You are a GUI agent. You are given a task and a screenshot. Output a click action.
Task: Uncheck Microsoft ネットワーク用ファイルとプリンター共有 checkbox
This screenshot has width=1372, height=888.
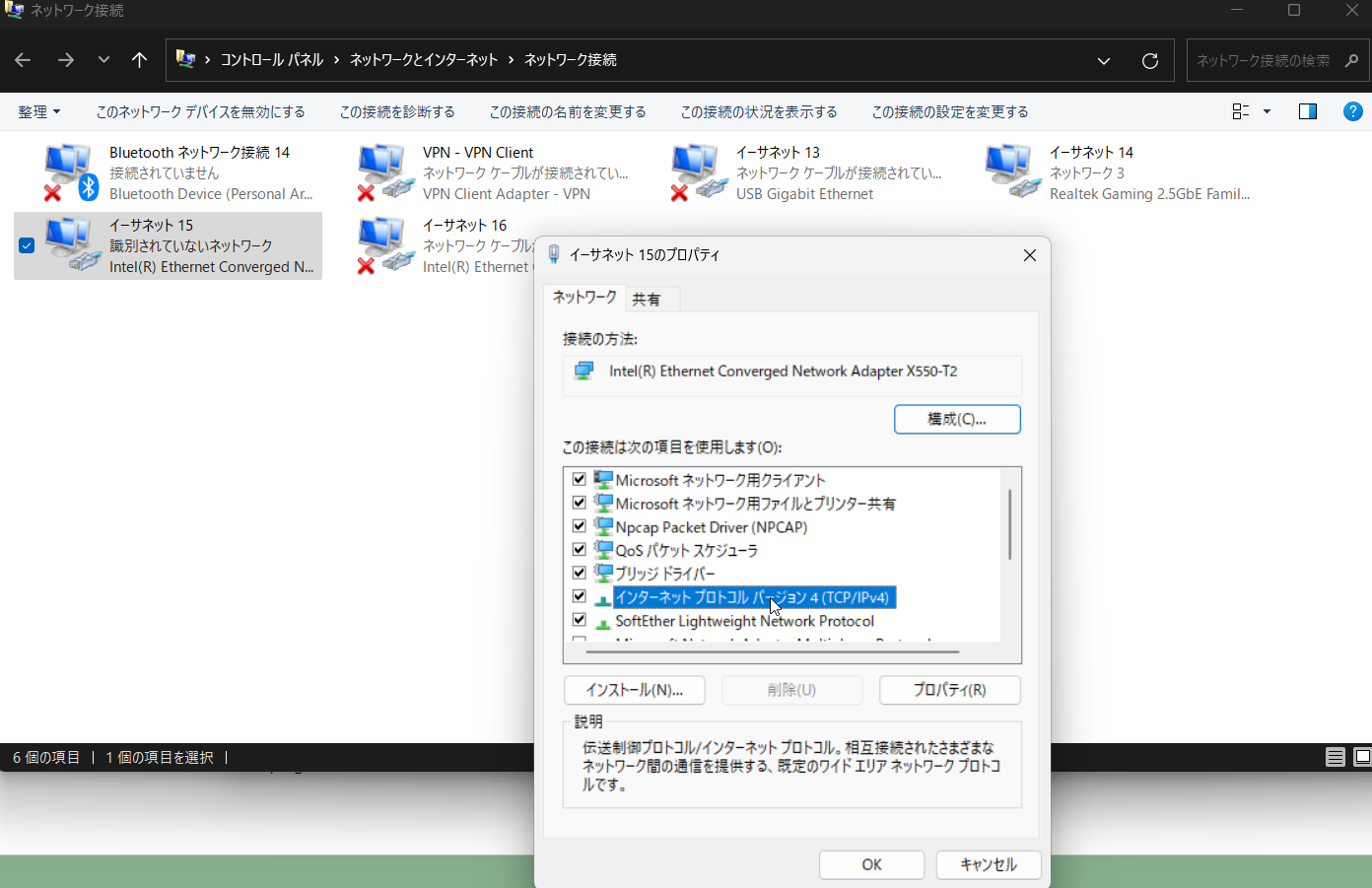coord(579,503)
